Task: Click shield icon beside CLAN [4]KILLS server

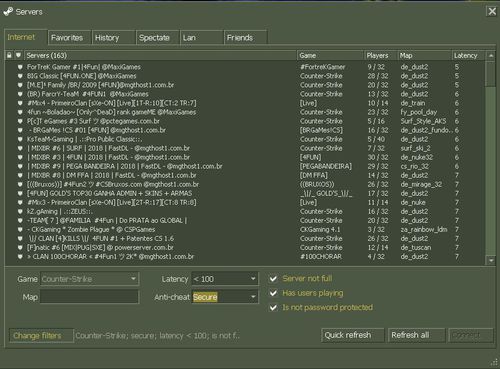Action: [20, 238]
